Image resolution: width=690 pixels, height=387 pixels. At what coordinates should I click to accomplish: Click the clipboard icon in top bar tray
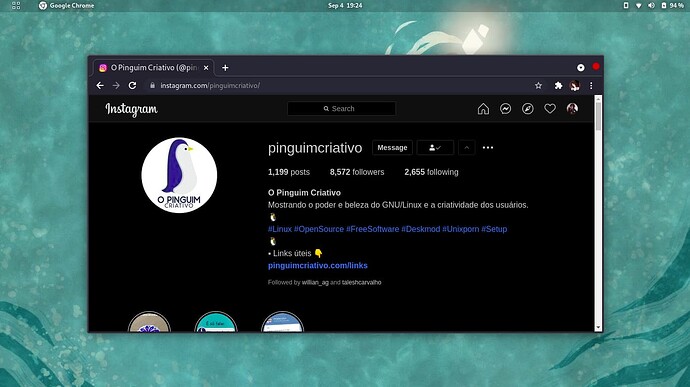[626, 6]
